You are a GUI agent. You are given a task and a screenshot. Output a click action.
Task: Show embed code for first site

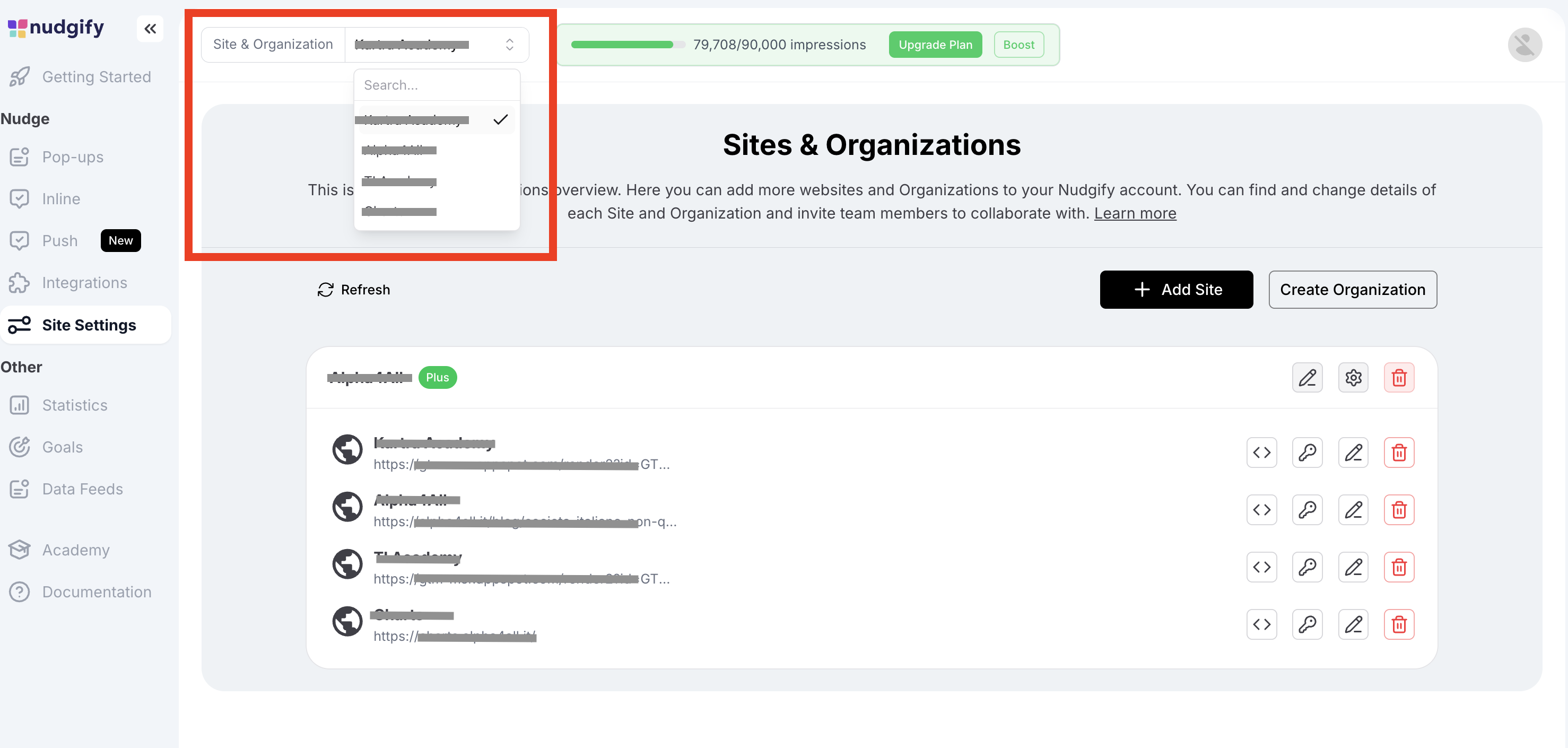click(1261, 452)
